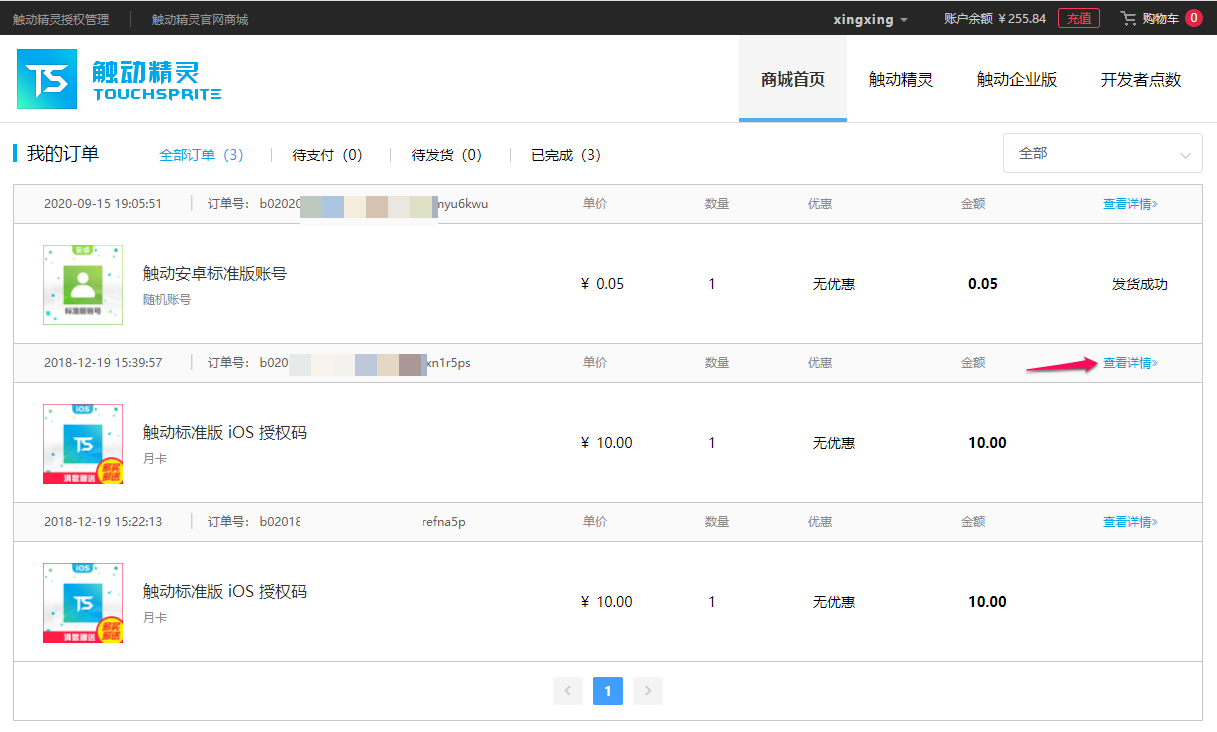Switch to 商城首页 tab

(793, 79)
